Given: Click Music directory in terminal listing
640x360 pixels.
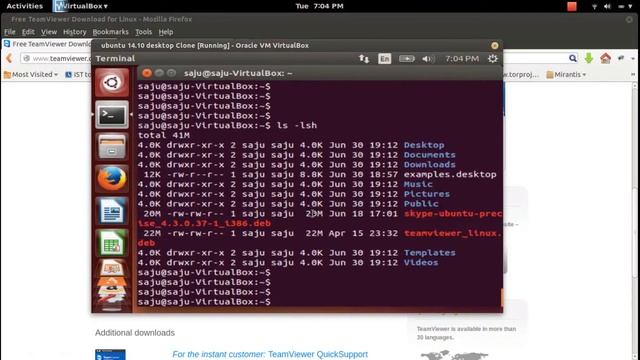Looking at the screenshot, I should click(x=418, y=184).
